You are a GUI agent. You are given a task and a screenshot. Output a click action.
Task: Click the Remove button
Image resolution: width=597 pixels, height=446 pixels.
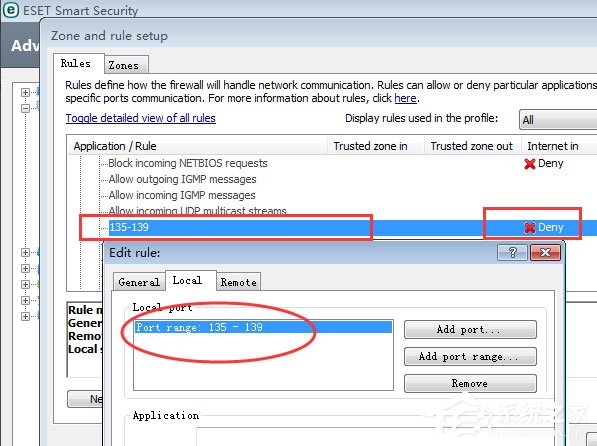pos(470,383)
